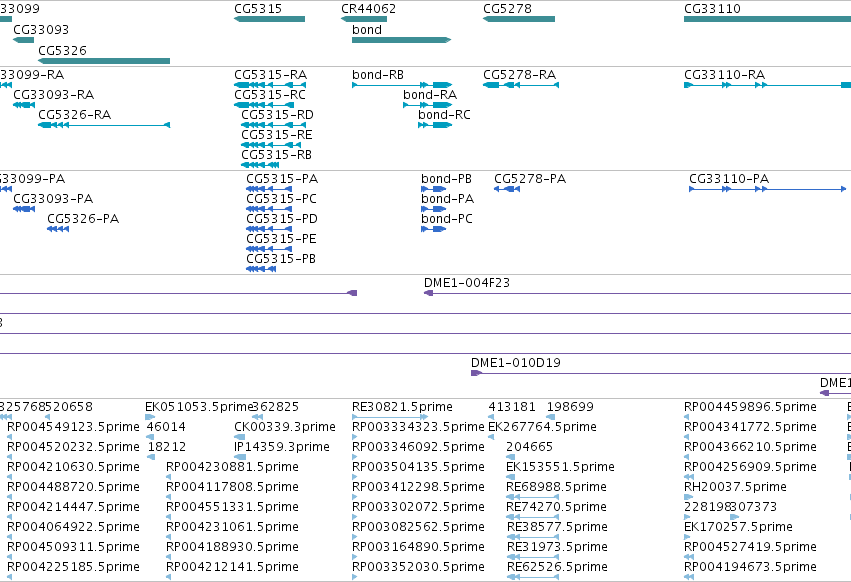Select EST RP004230881.5prime
Viewport: 851px width, 582px height.
[x=232, y=467]
